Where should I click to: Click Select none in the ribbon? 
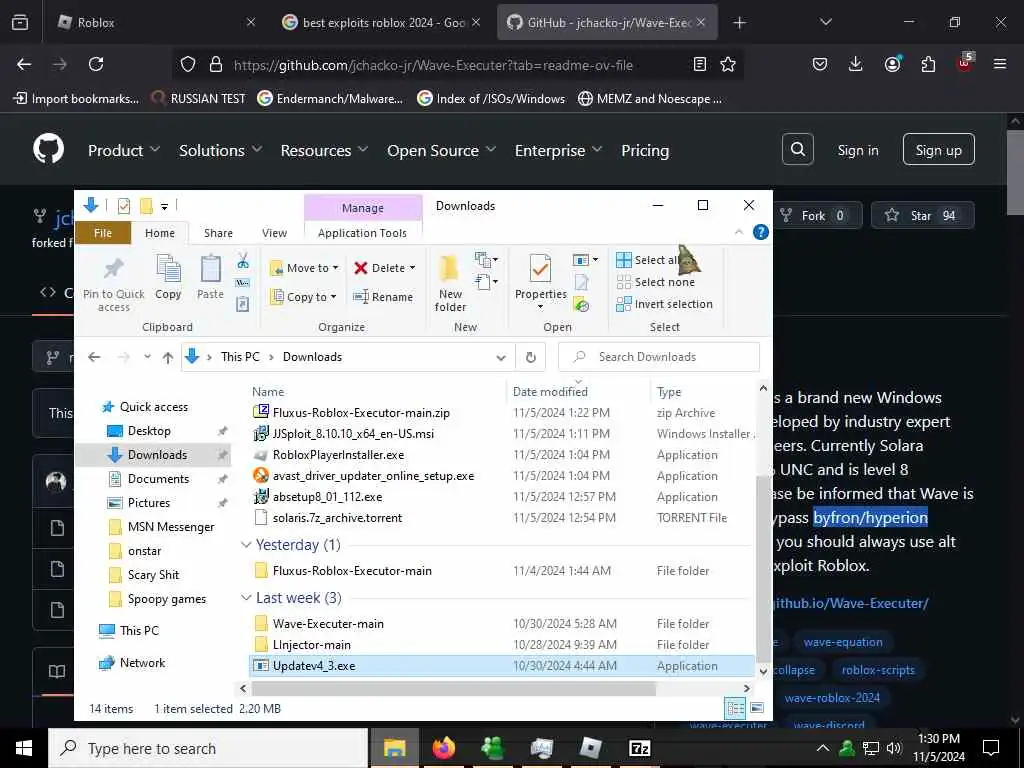pyautogui.click(x=656, y=282)
